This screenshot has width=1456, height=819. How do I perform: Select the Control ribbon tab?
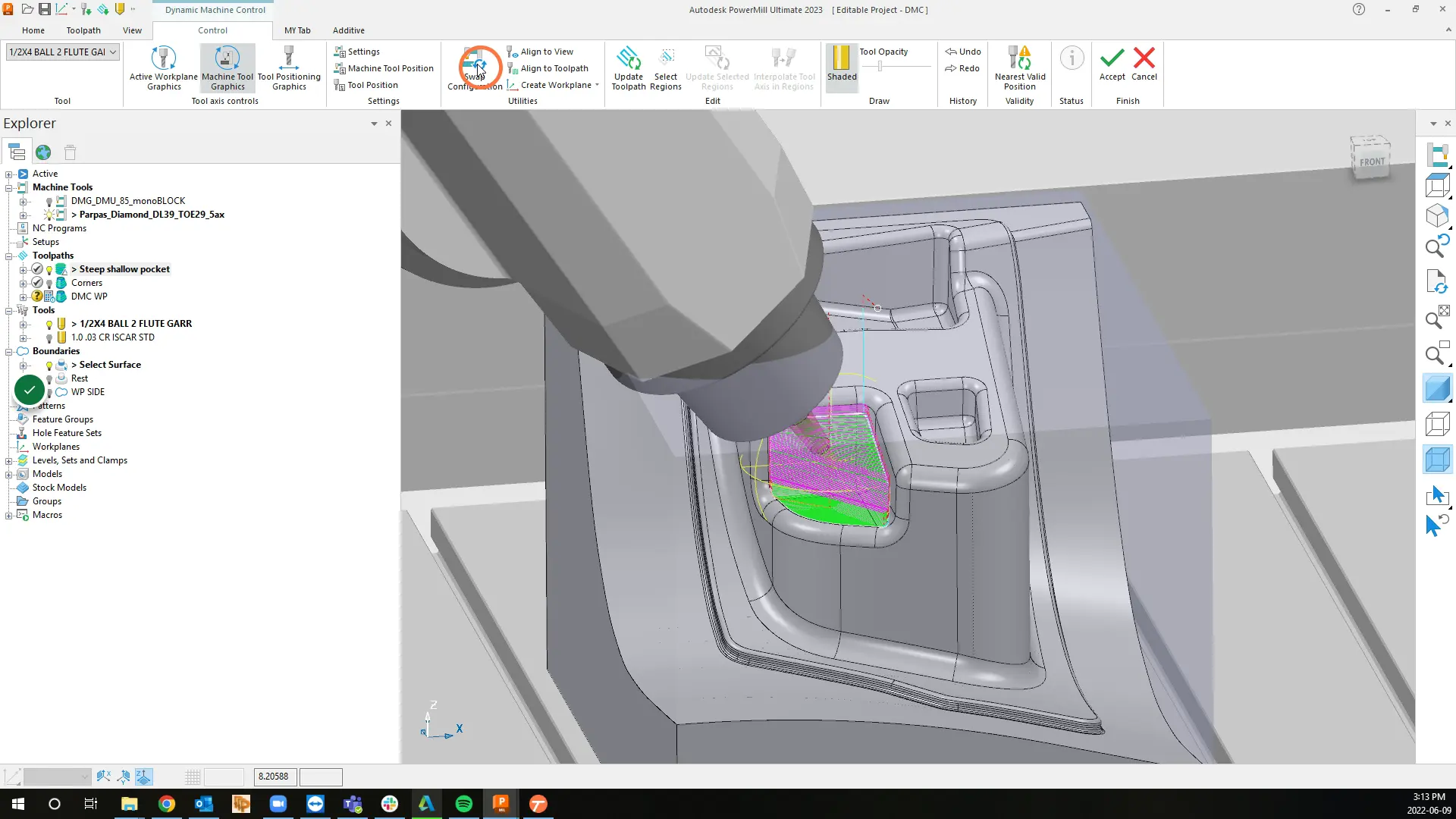[212, 30]
